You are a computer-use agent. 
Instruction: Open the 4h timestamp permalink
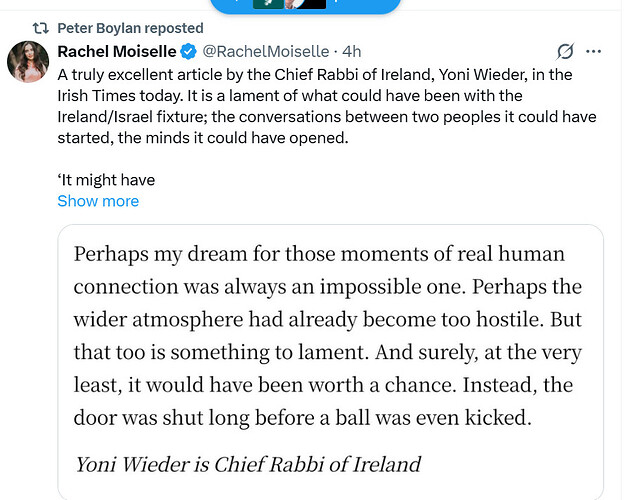pyautogui.click(x=351, y=52)
